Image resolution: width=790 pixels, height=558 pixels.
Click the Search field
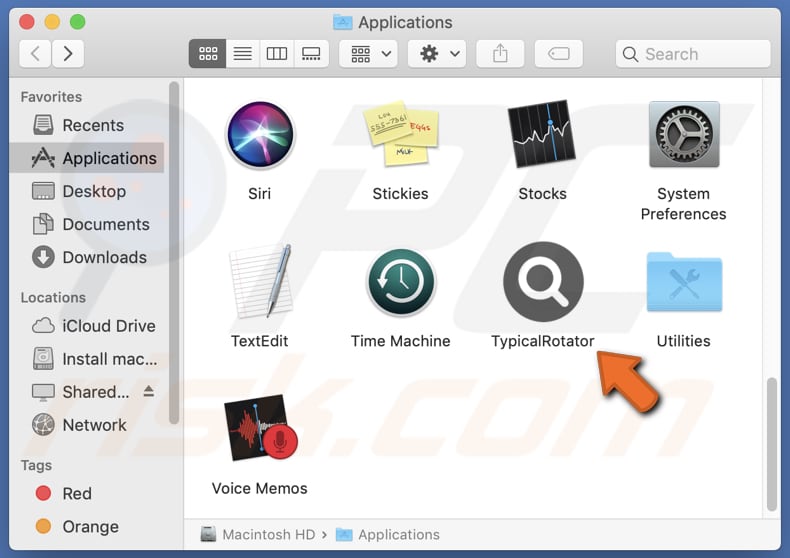click(x=693, y=54)
